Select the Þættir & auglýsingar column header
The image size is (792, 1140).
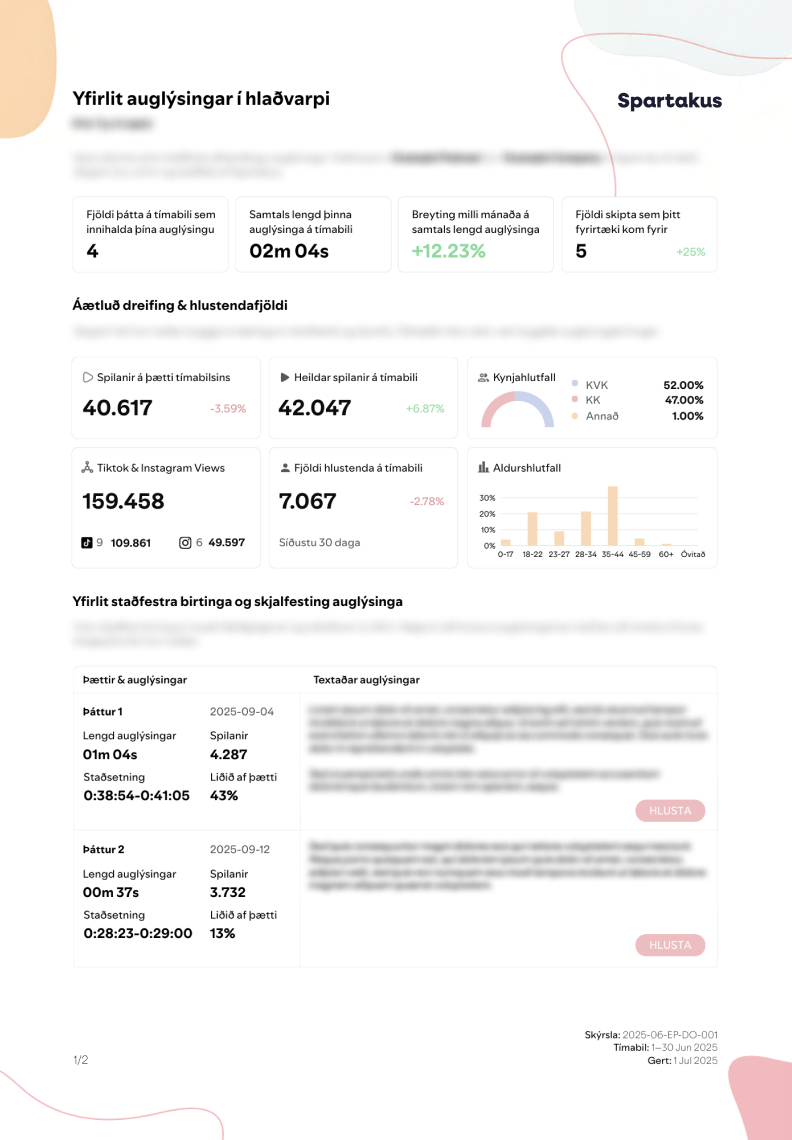point(135,680)
